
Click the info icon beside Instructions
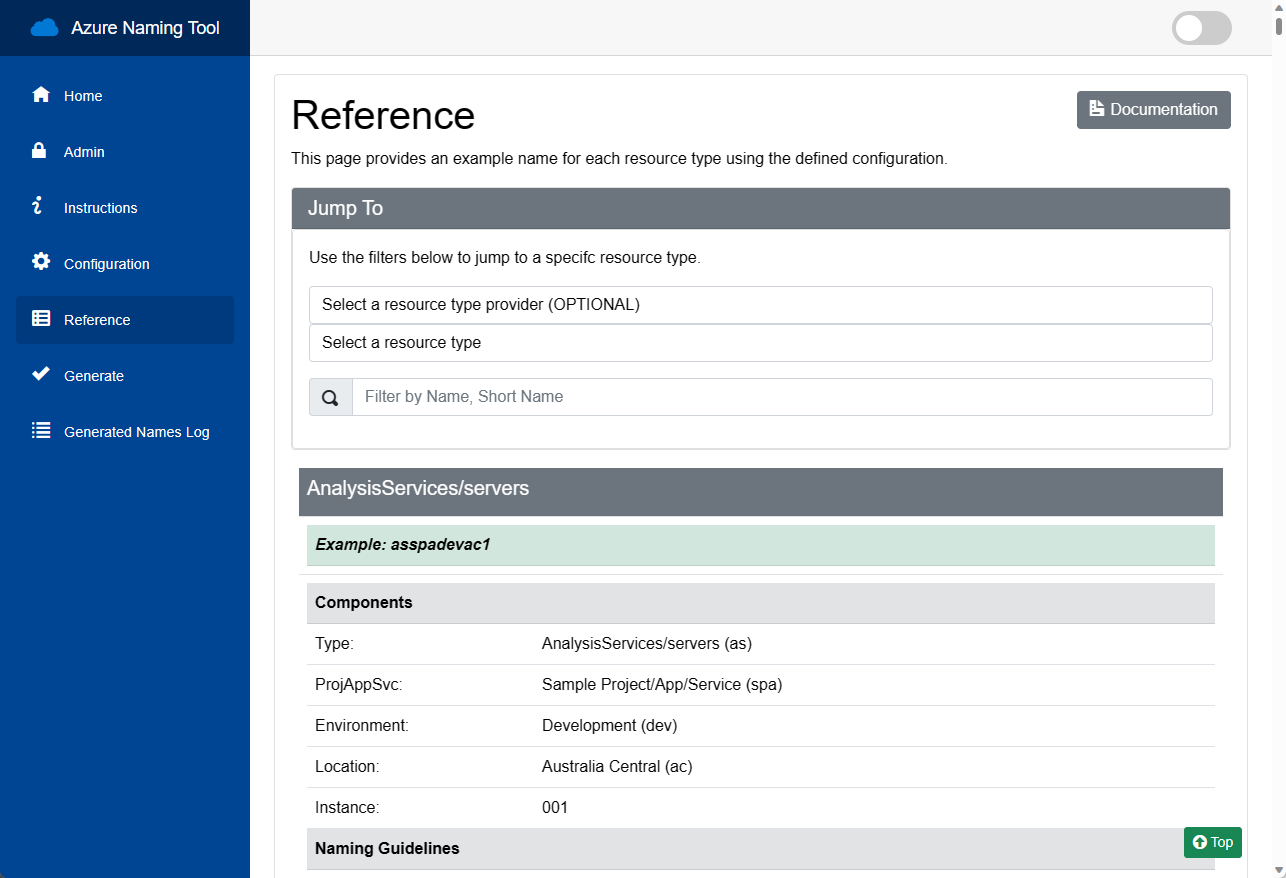click(x=40, y=206)
